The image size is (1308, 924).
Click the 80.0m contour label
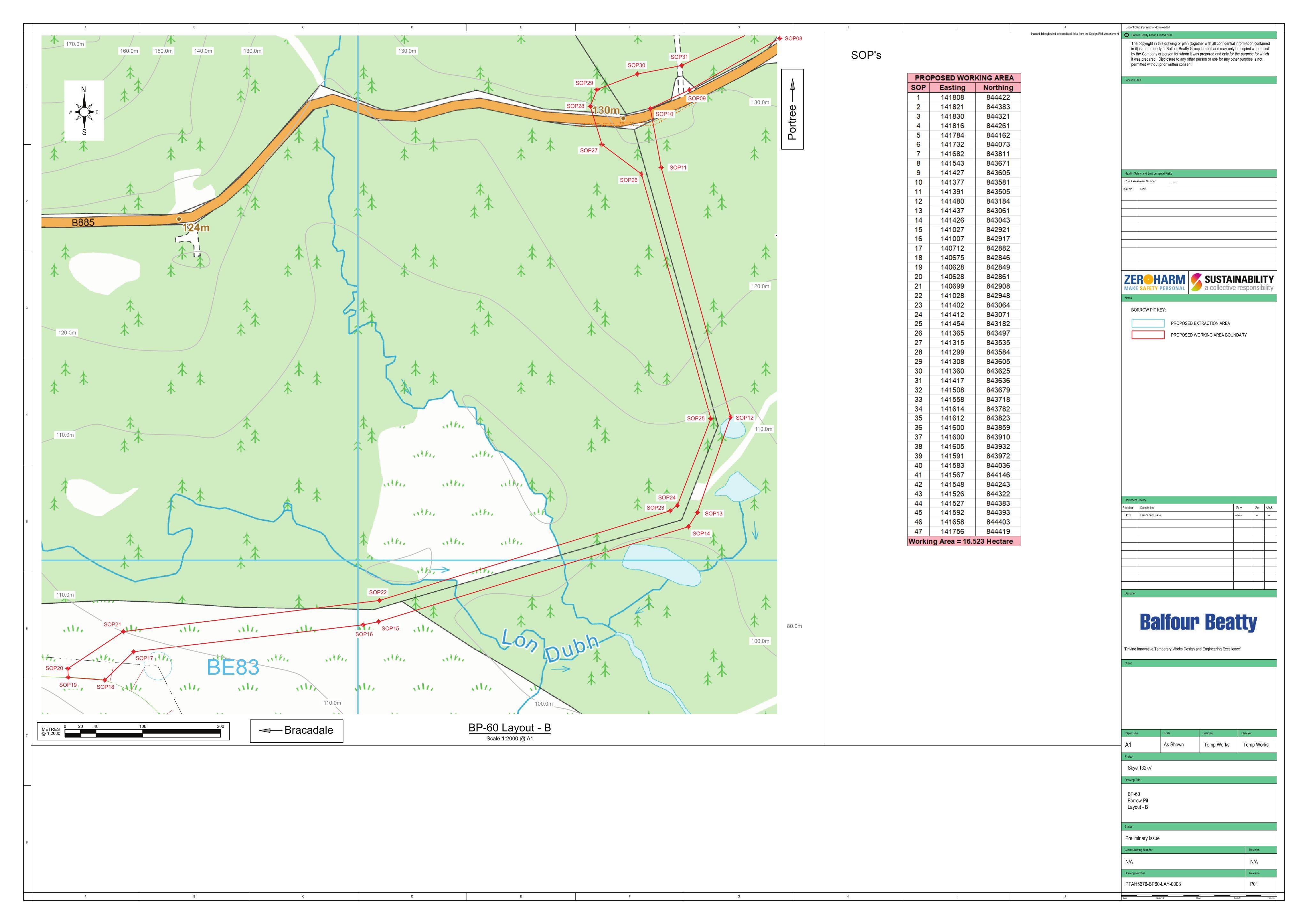pyautogui.click(x=794, y=626)
